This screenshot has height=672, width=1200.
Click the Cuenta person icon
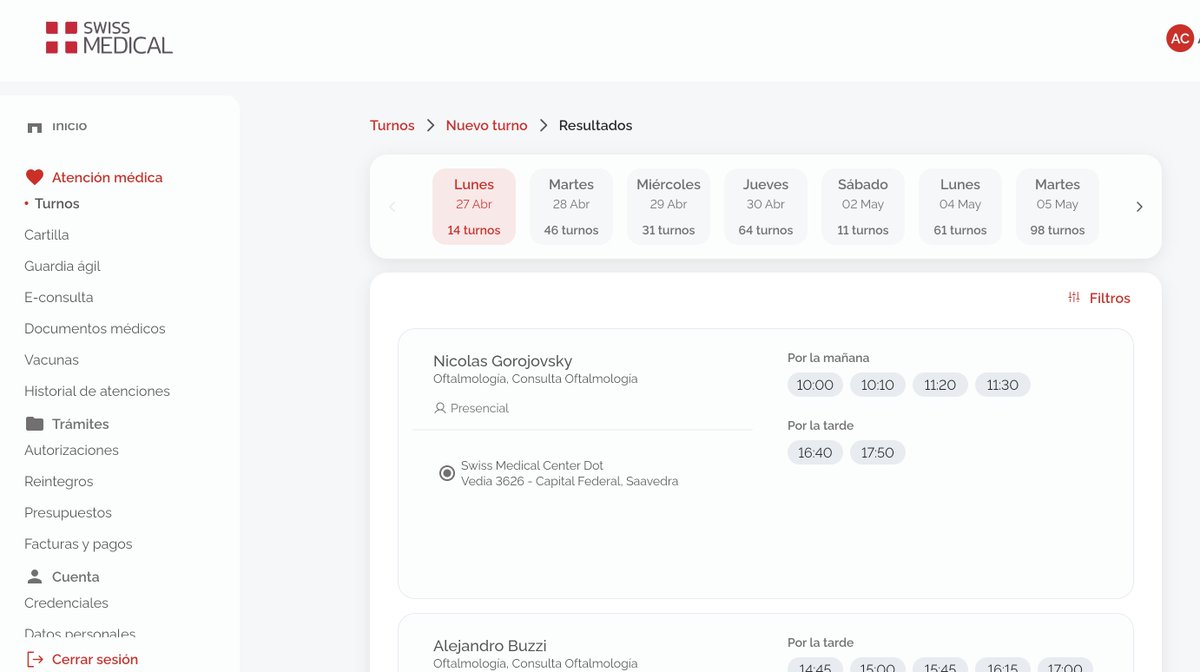point(34,577)
